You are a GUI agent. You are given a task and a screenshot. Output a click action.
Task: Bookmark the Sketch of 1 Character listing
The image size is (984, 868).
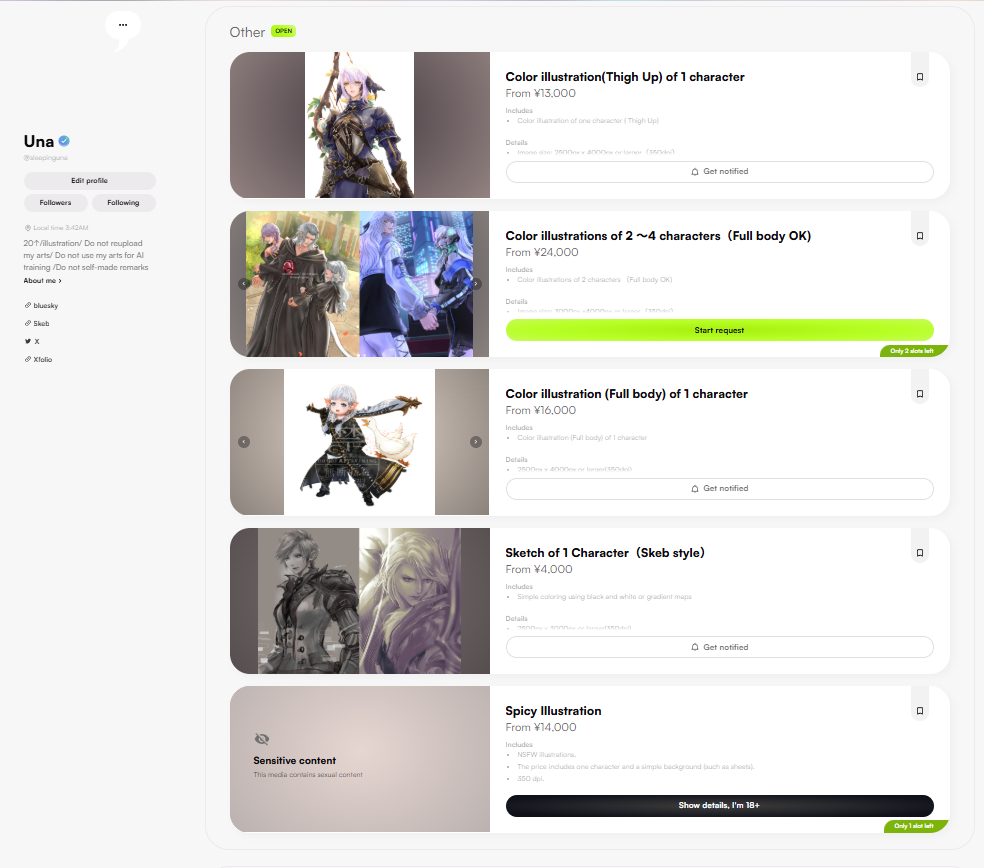[919, 553]
